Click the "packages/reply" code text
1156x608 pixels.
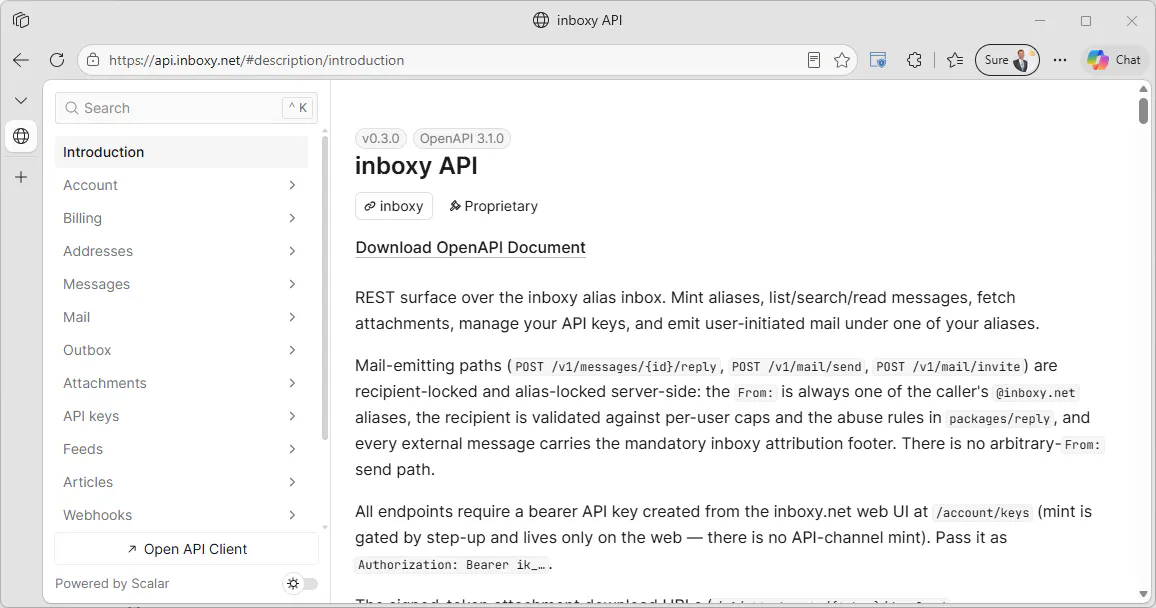(999, 419)
